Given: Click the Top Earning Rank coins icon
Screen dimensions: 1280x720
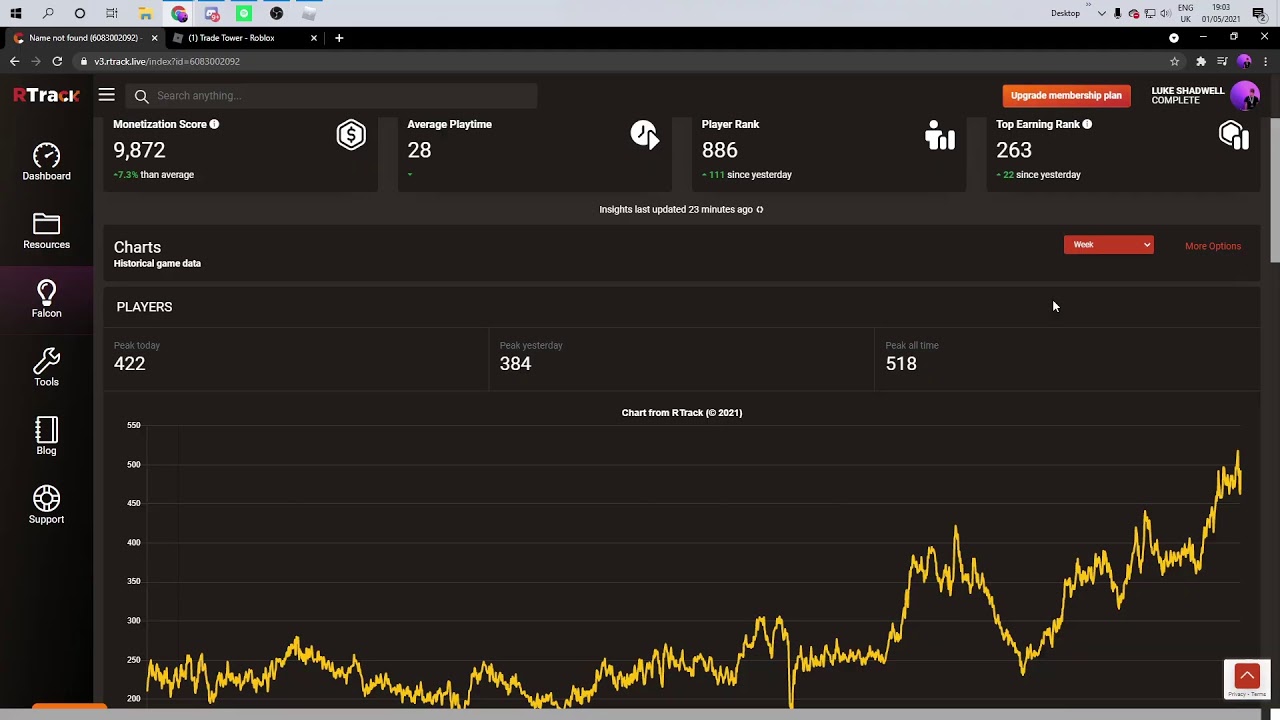Looking at the screenshot, I should (x=1234, y=135).
